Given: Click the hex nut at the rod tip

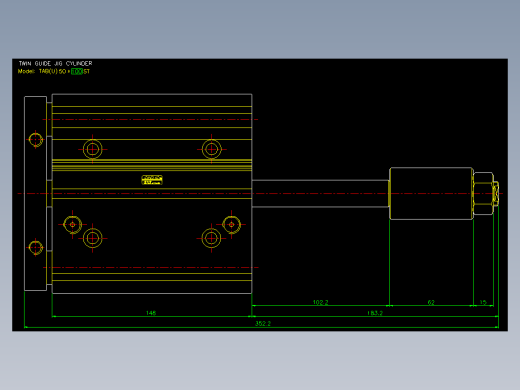Looking at the screenshot, I should [483, 194].
